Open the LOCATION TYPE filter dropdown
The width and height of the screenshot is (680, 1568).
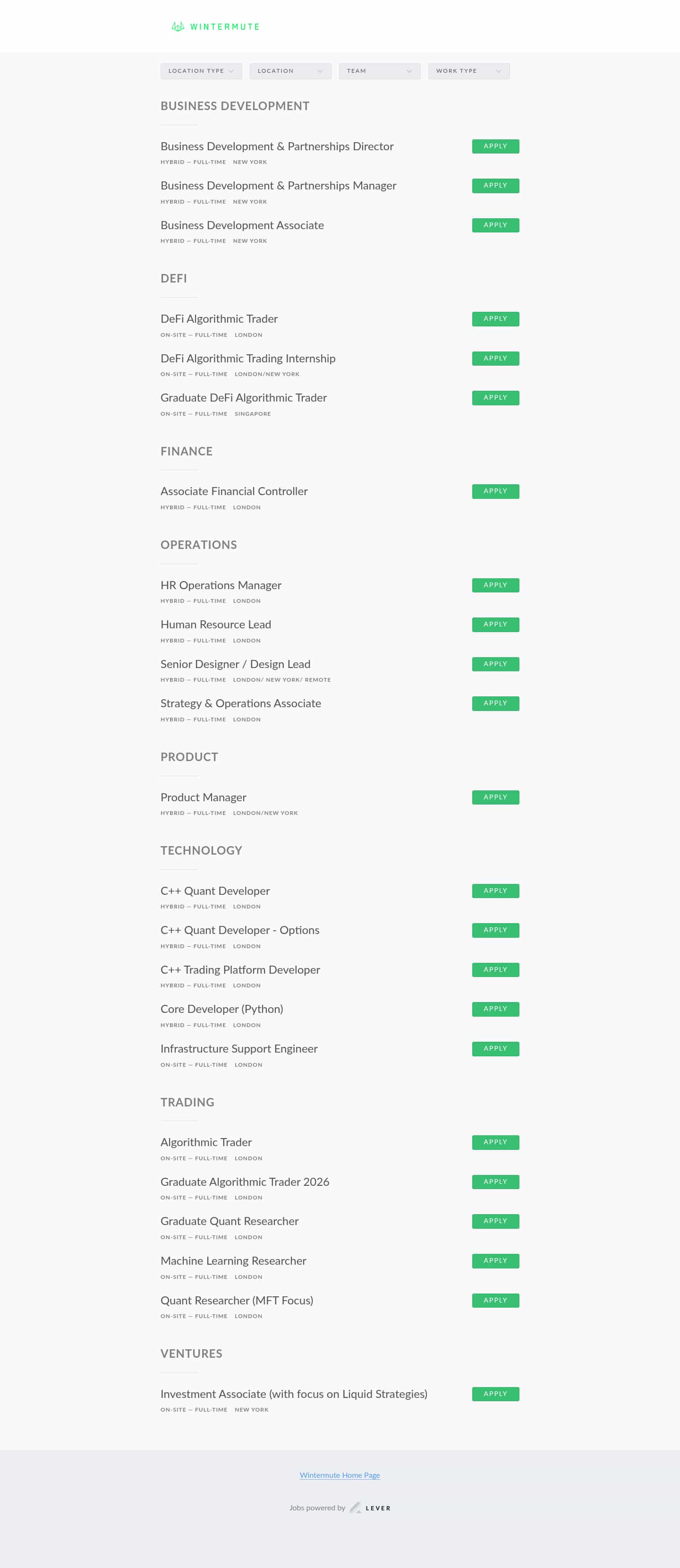(x=201, y=70)
